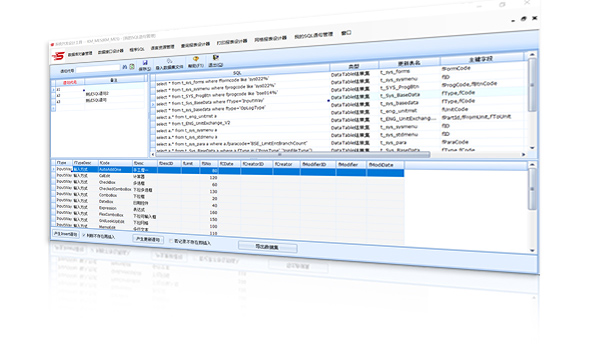Enable the unchecked checkbox beside update statement button
This screenshot has height=360, width=600.
pyautogui.click(x=171, y=241)
